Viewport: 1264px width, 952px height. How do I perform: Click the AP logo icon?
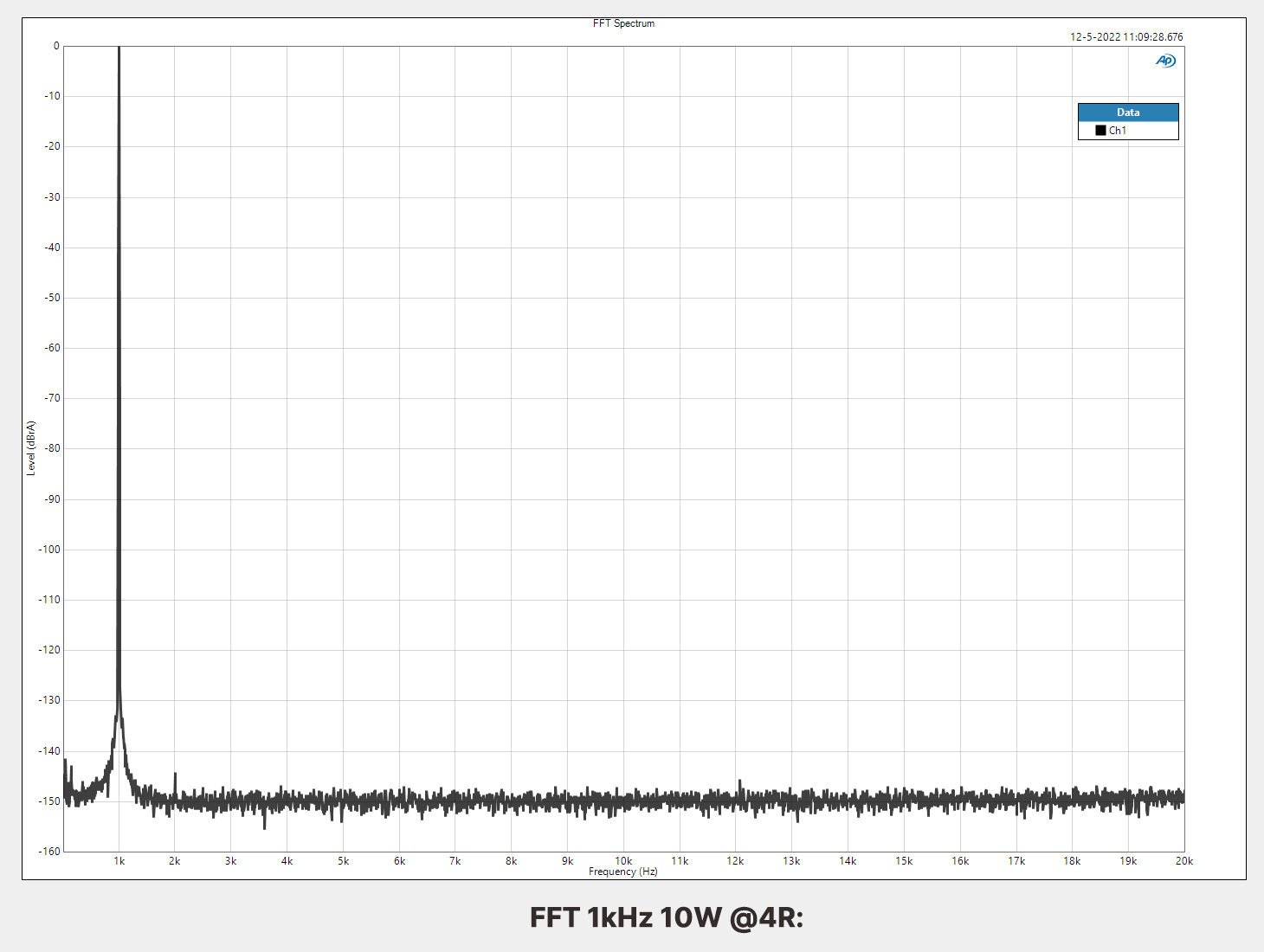[x=1165, y=61]
